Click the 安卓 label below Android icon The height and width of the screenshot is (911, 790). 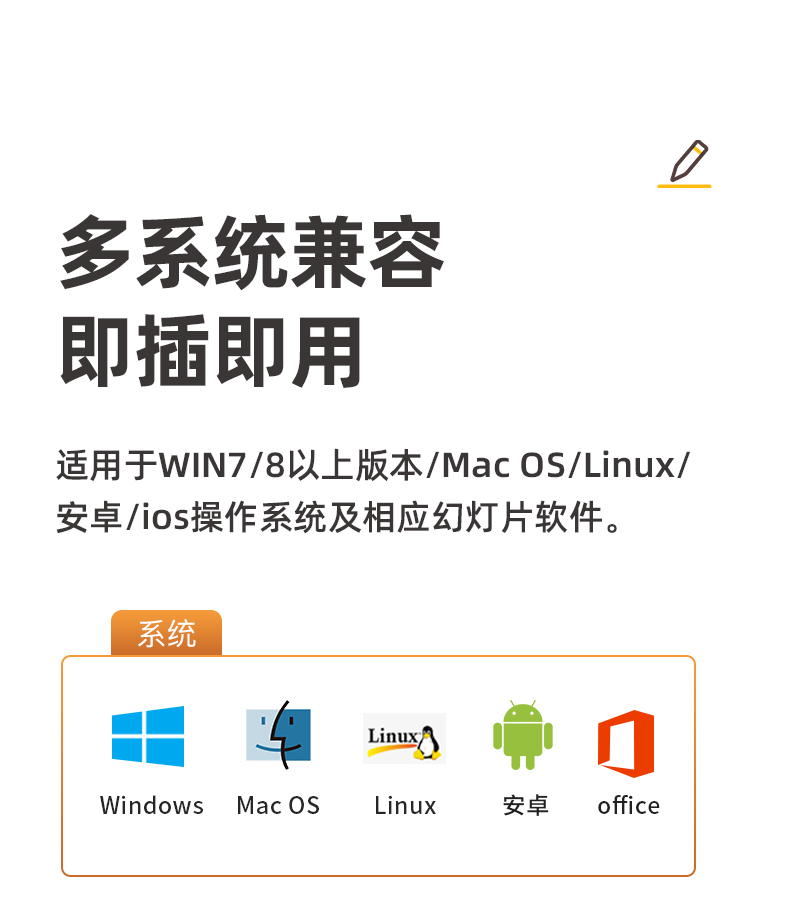pos(525,806)
